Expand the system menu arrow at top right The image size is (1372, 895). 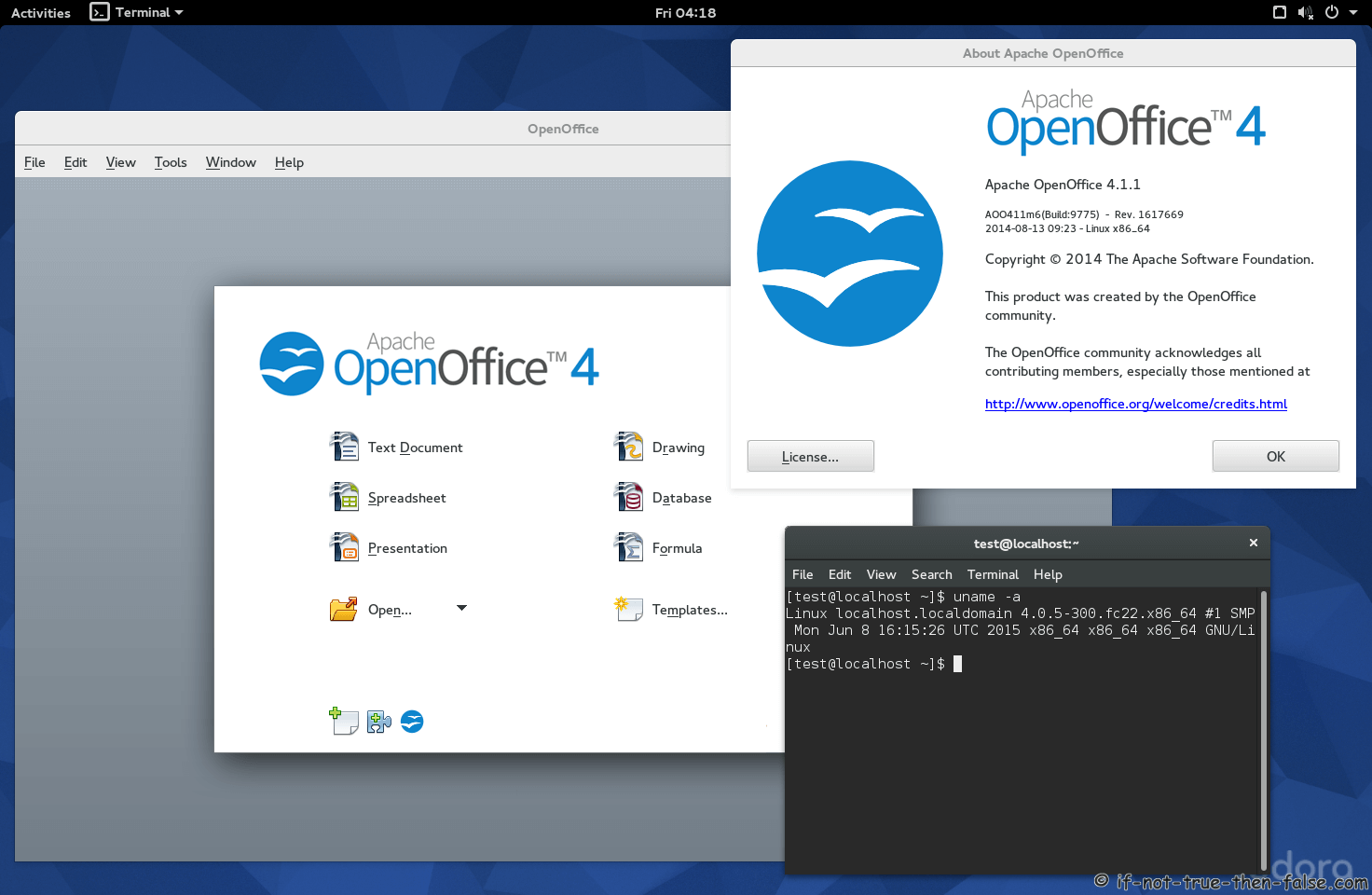click(x=1353, y=13)
